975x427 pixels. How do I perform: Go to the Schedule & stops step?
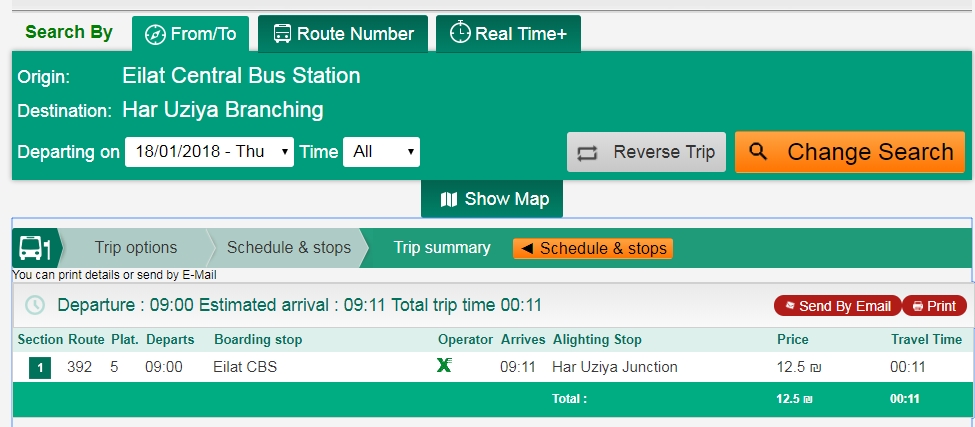(x=289, y=247)
